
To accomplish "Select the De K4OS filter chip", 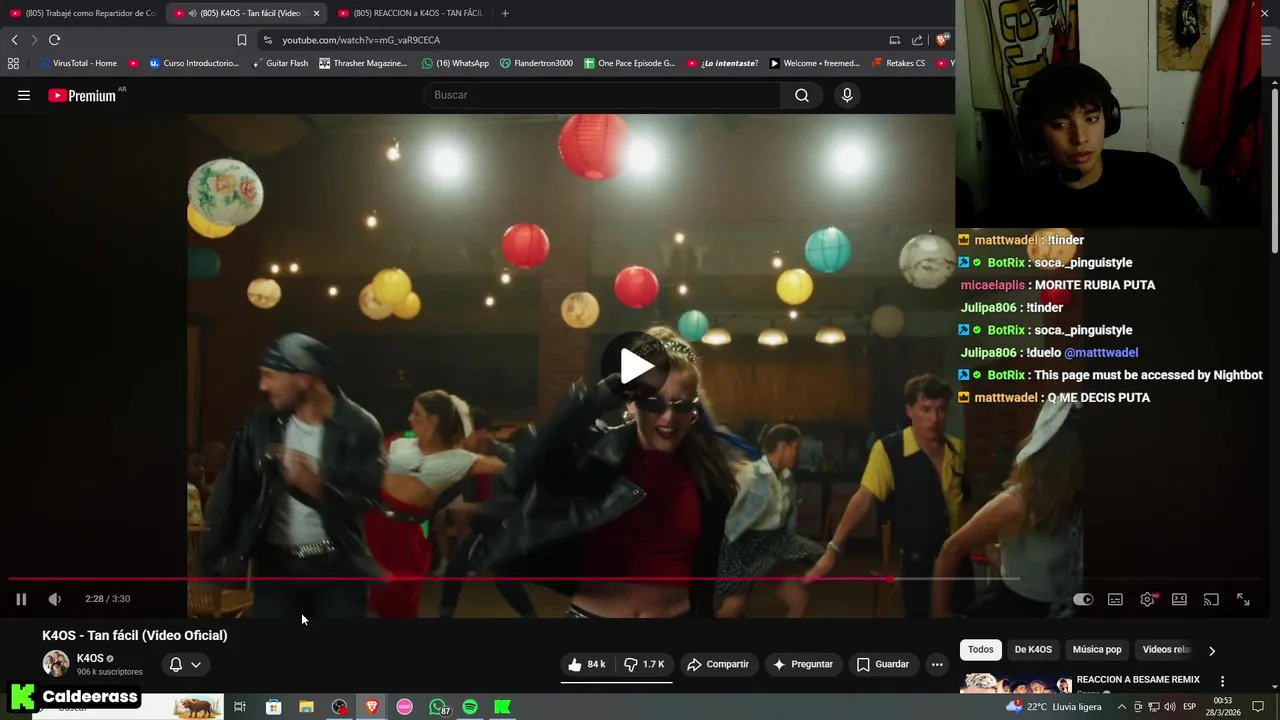I will [1033, 649].
